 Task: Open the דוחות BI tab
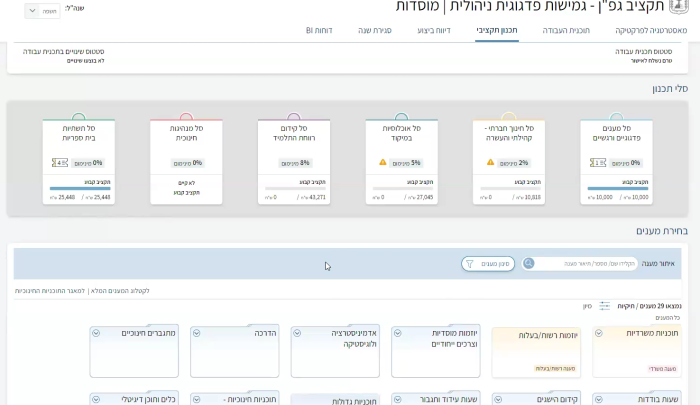[x=319, y=30]
